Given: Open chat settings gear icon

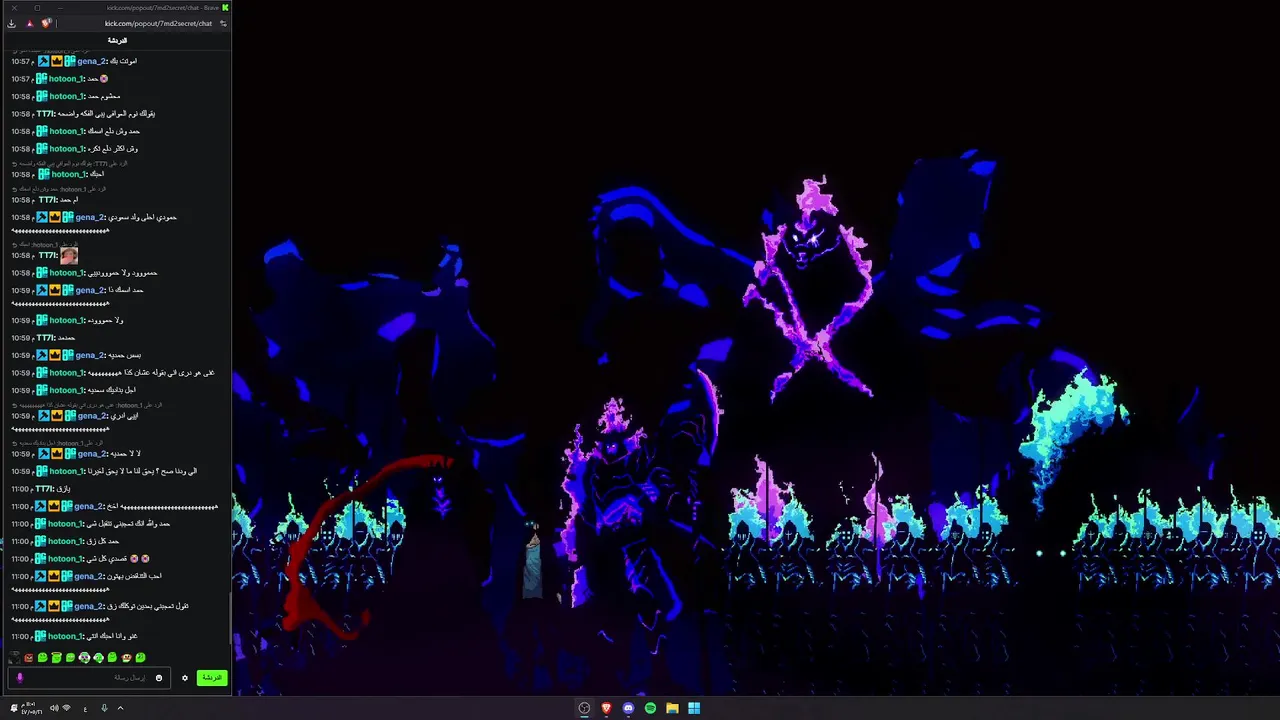Looking at the screenshot, I should pyautogui.click(x=184, y=678).
